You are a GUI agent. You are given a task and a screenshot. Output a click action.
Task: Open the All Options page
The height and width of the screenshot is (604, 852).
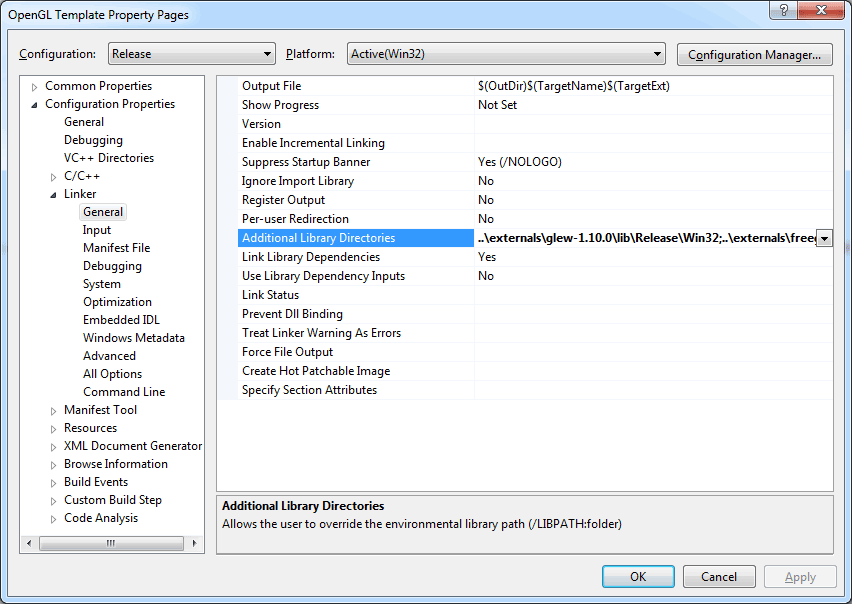(x=112, y=373)
